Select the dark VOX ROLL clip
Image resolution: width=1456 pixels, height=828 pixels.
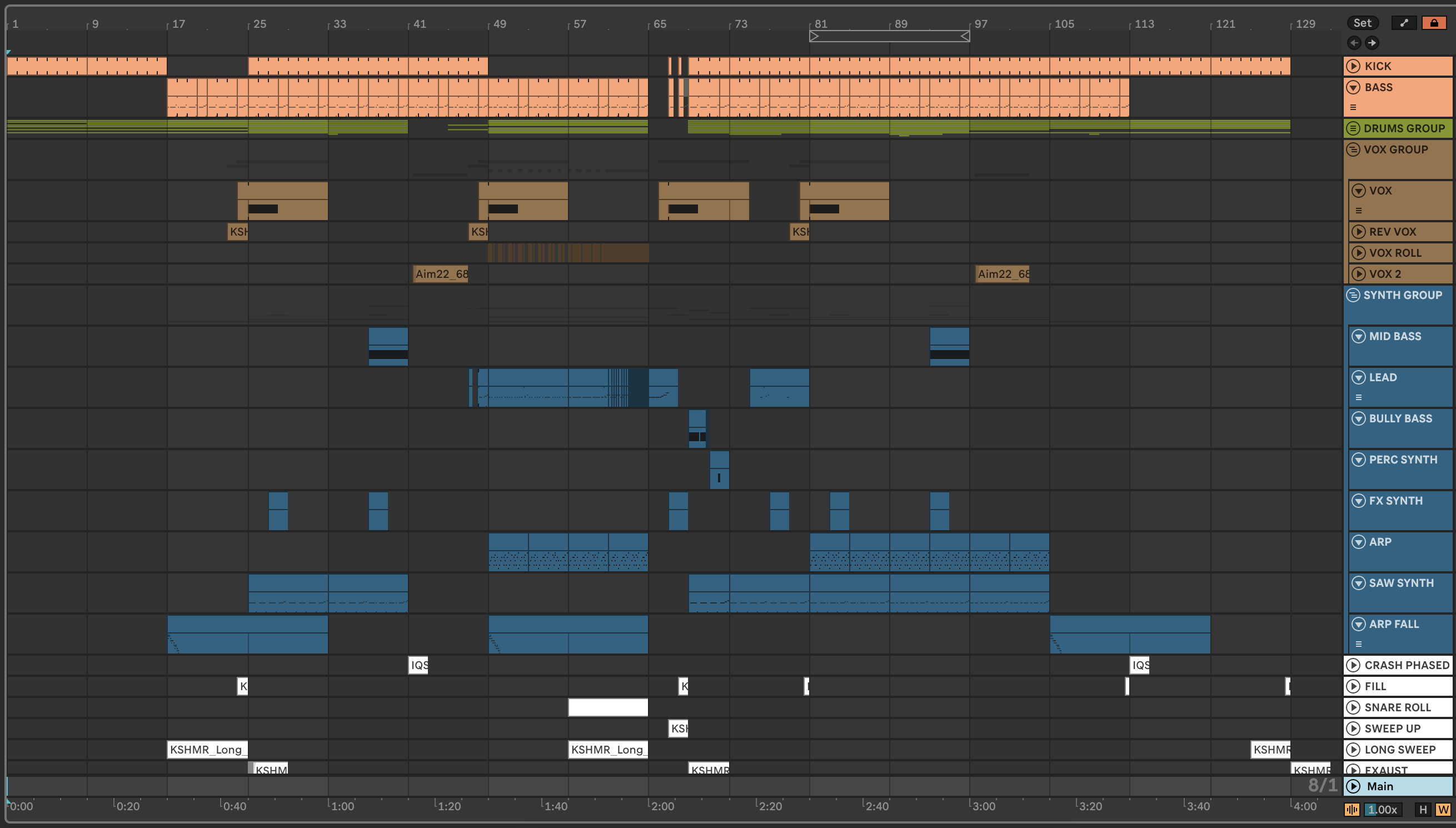tap(568, 252)
